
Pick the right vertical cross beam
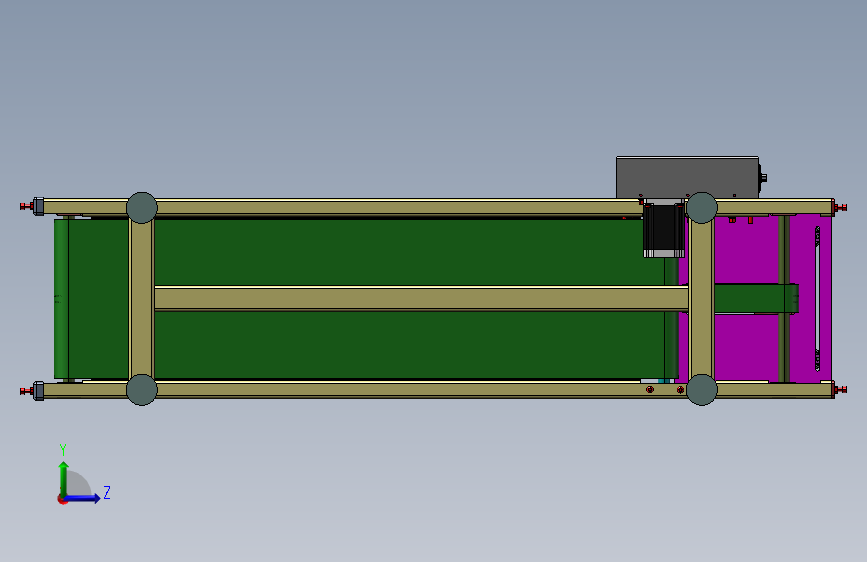tap(702, 299)
